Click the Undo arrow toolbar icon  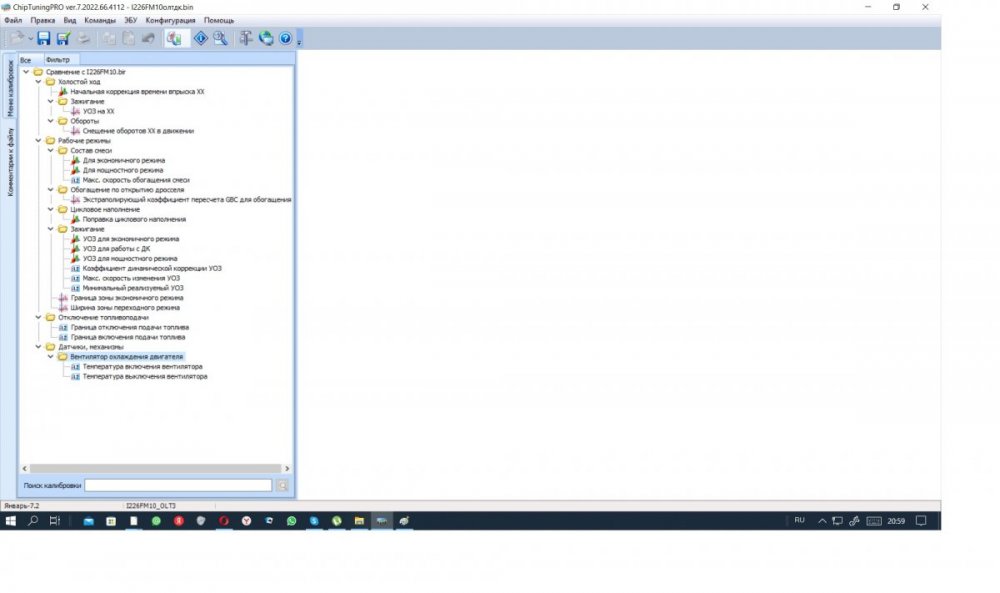tap(148, 38)
